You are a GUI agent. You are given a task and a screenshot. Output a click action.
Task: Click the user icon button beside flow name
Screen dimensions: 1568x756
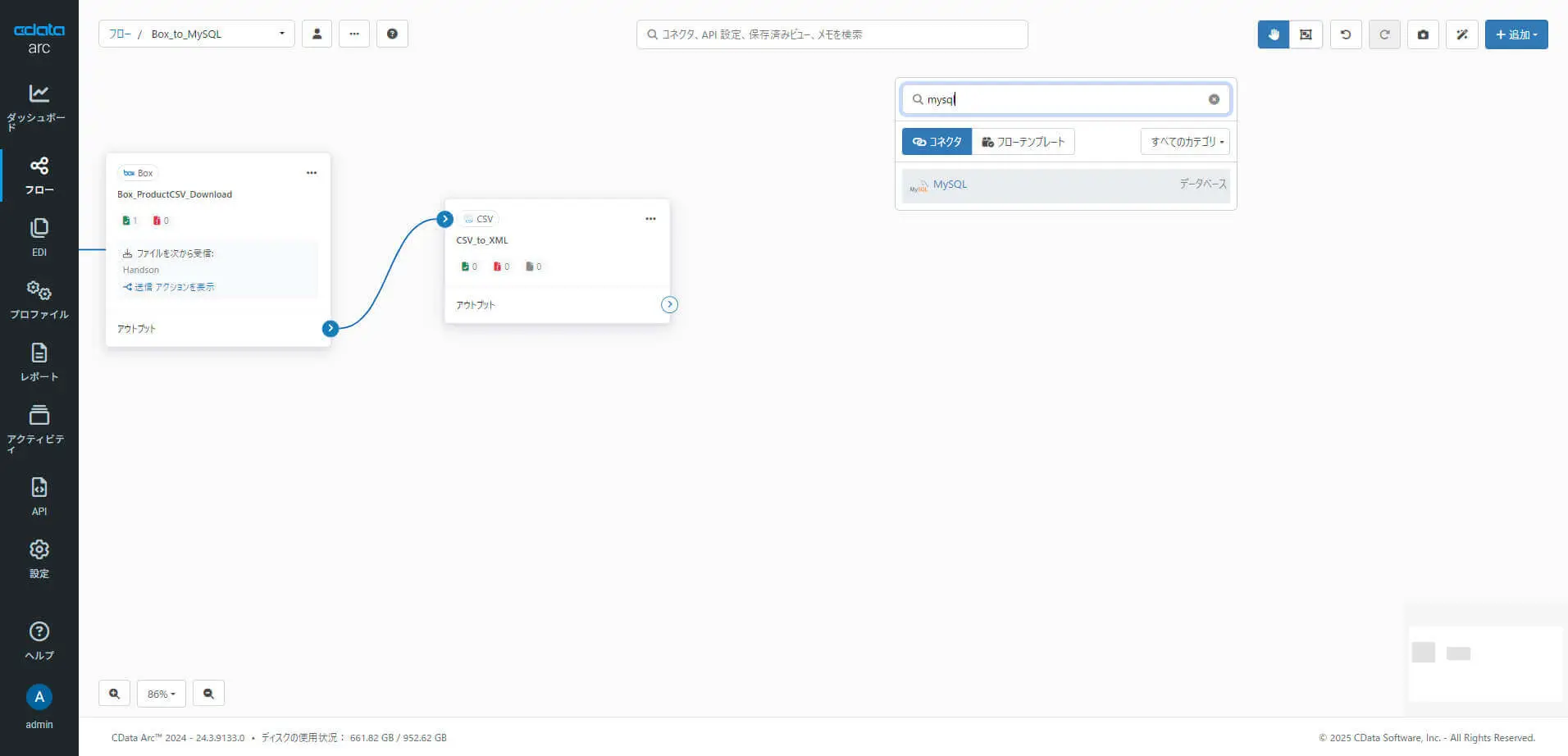tap(317, 34)
